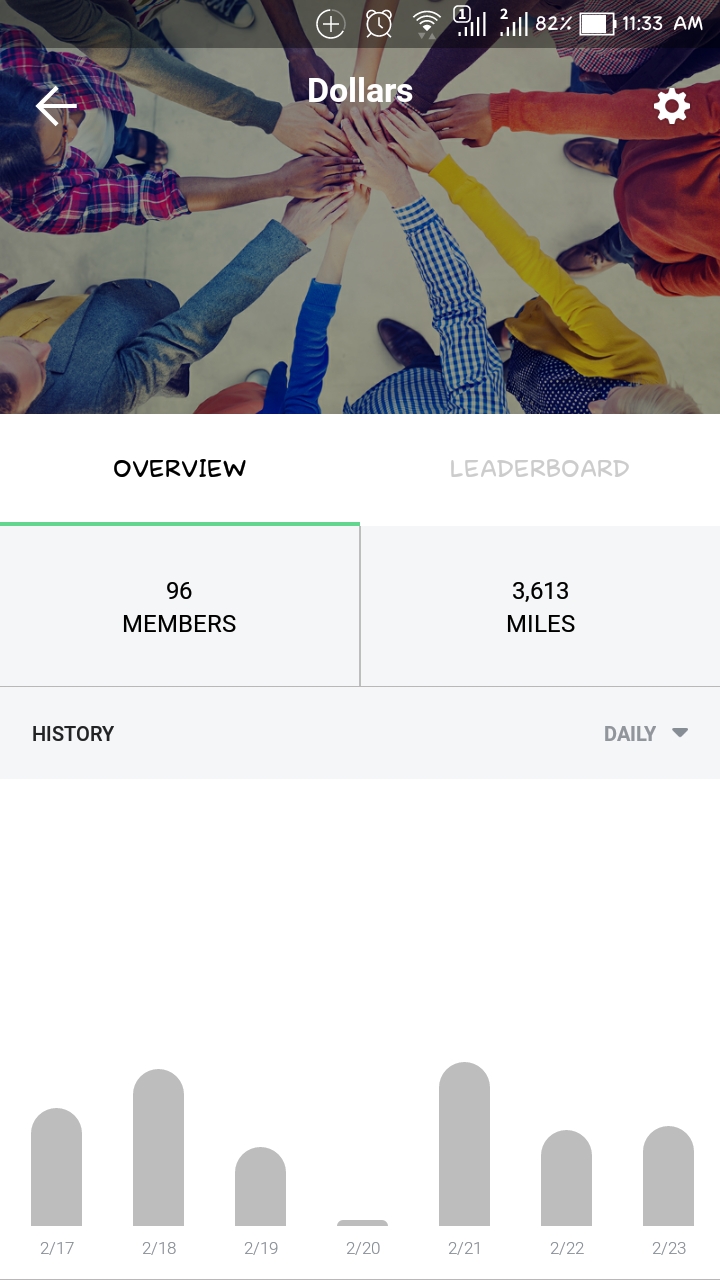Screen dimensions: 720x1280
Task: Tap the circled plus status icon
Action: click(330, 23)
